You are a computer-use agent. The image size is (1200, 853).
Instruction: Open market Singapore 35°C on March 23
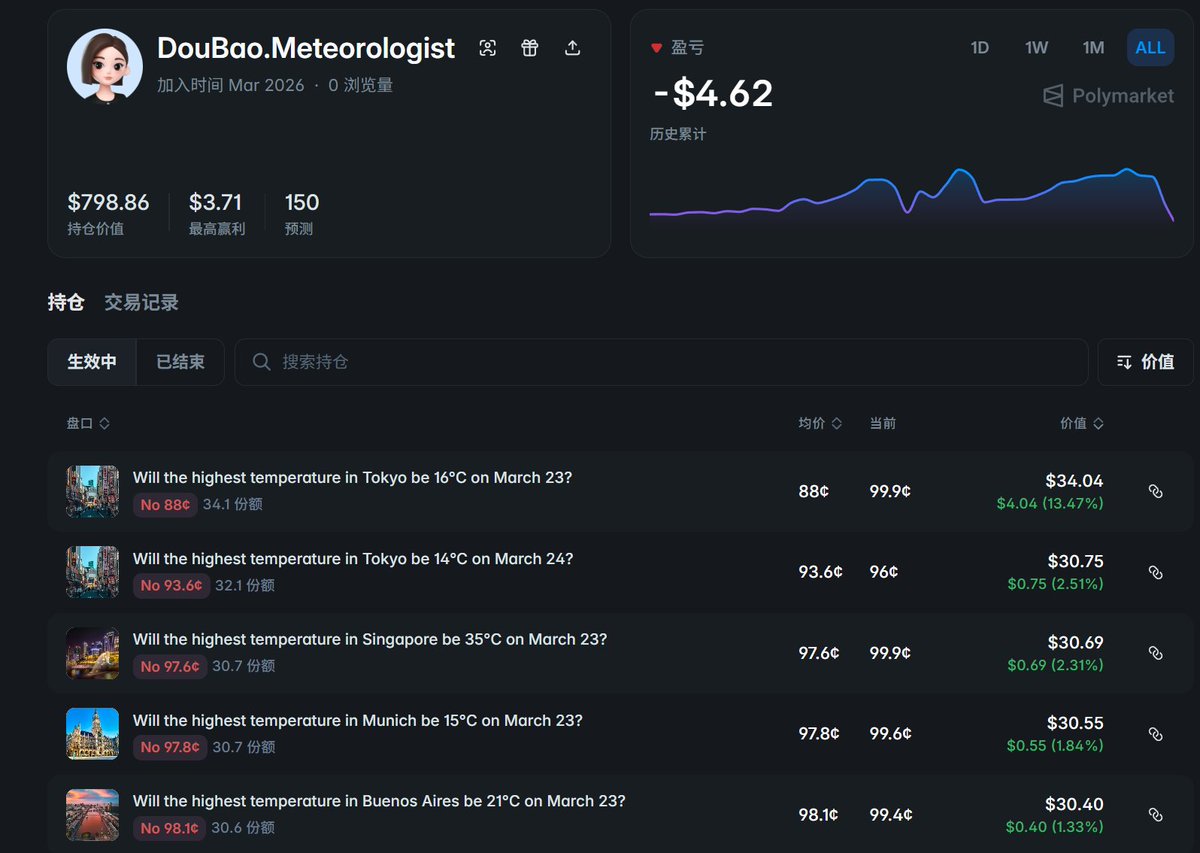(x=370, y=640)
